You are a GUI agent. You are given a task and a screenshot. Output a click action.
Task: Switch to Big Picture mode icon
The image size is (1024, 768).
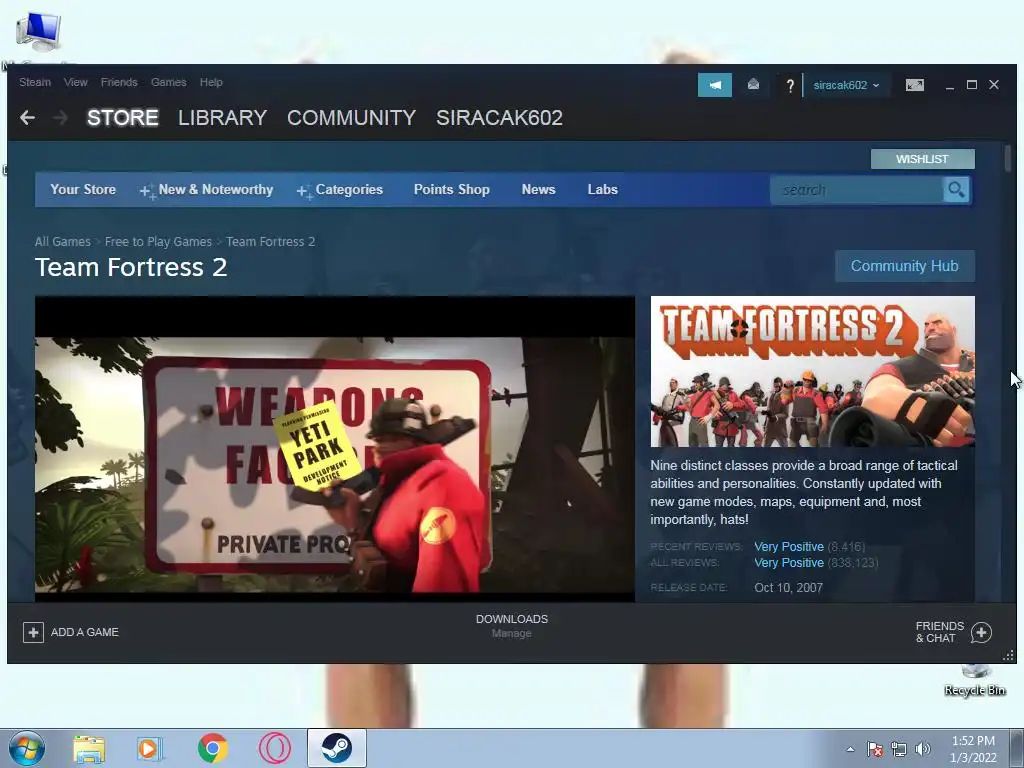(x=914, y=85)
